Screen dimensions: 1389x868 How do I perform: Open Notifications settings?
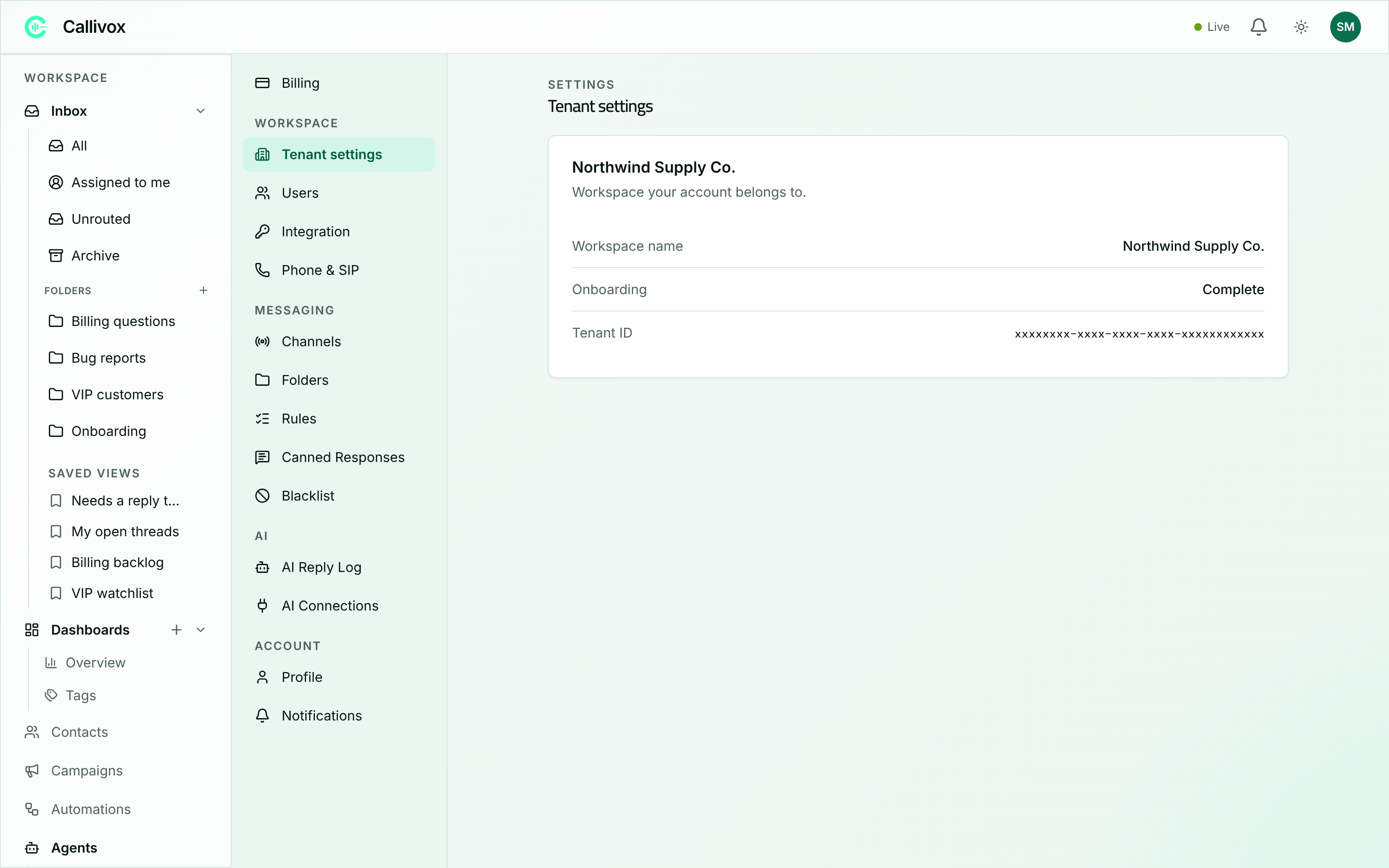click(339, 716)
